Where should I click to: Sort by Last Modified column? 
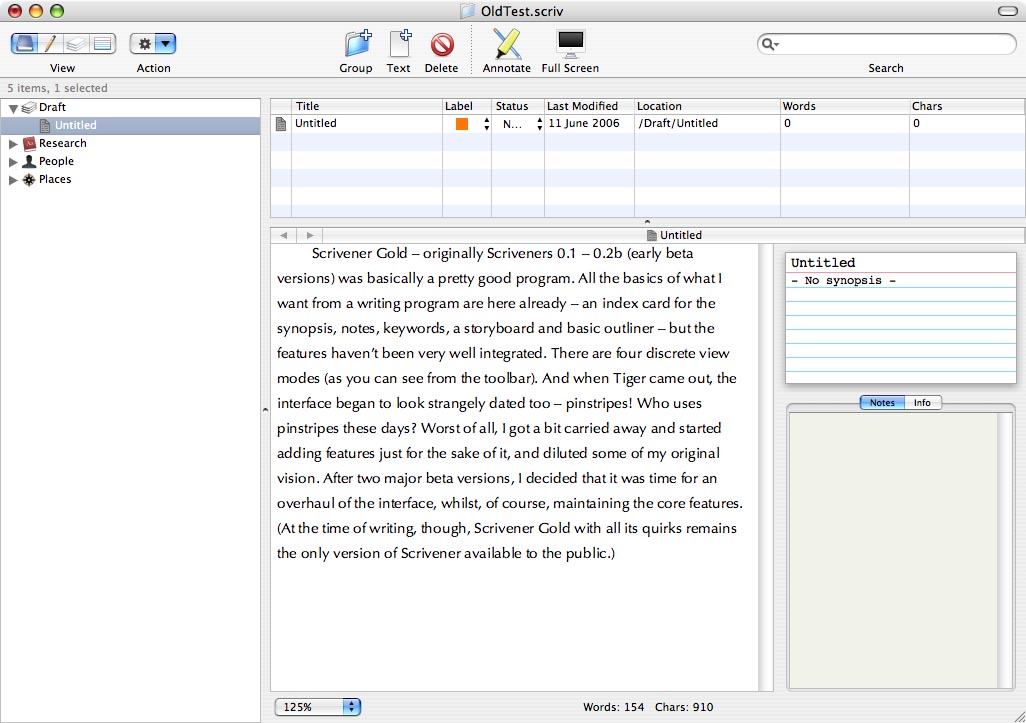pyautogui.click(x=590, y=106)
